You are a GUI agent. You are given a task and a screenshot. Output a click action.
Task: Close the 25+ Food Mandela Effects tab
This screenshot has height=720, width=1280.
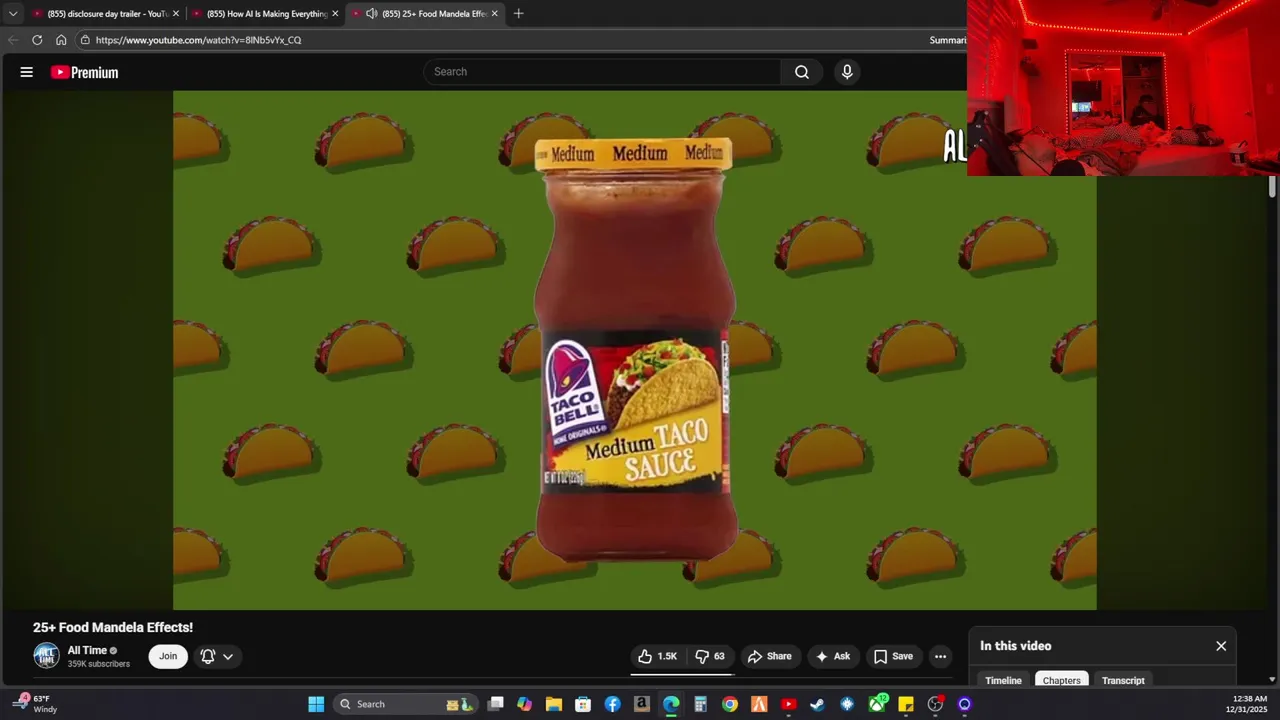(x=494, y=14)
